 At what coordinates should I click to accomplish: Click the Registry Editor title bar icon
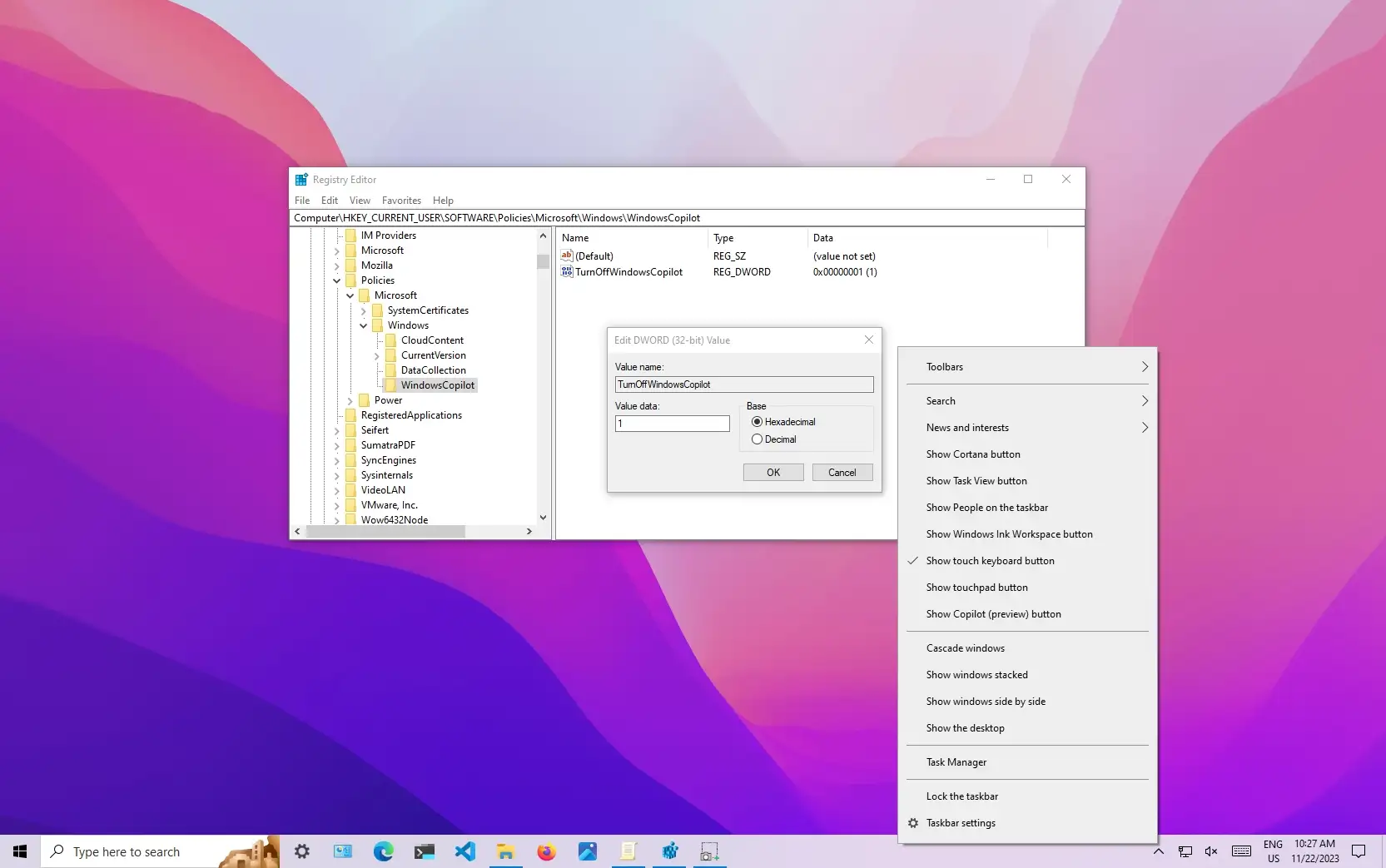point(301,179)
